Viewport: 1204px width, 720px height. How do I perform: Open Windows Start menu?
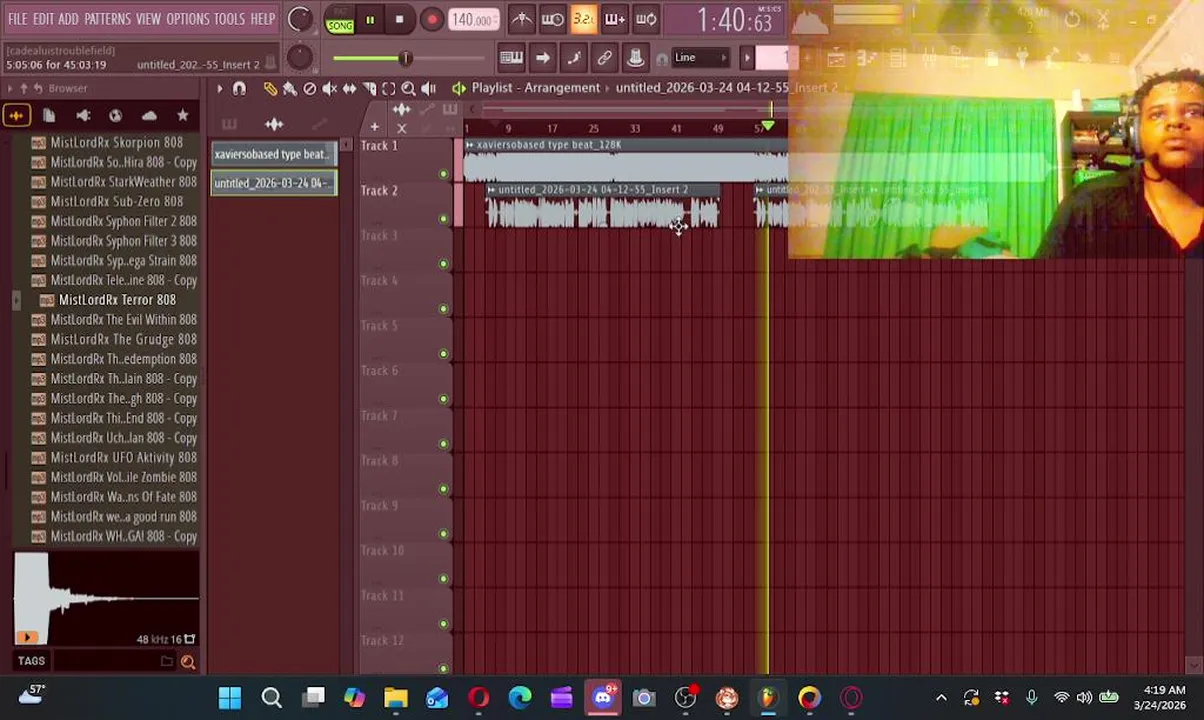pos(230,698)
